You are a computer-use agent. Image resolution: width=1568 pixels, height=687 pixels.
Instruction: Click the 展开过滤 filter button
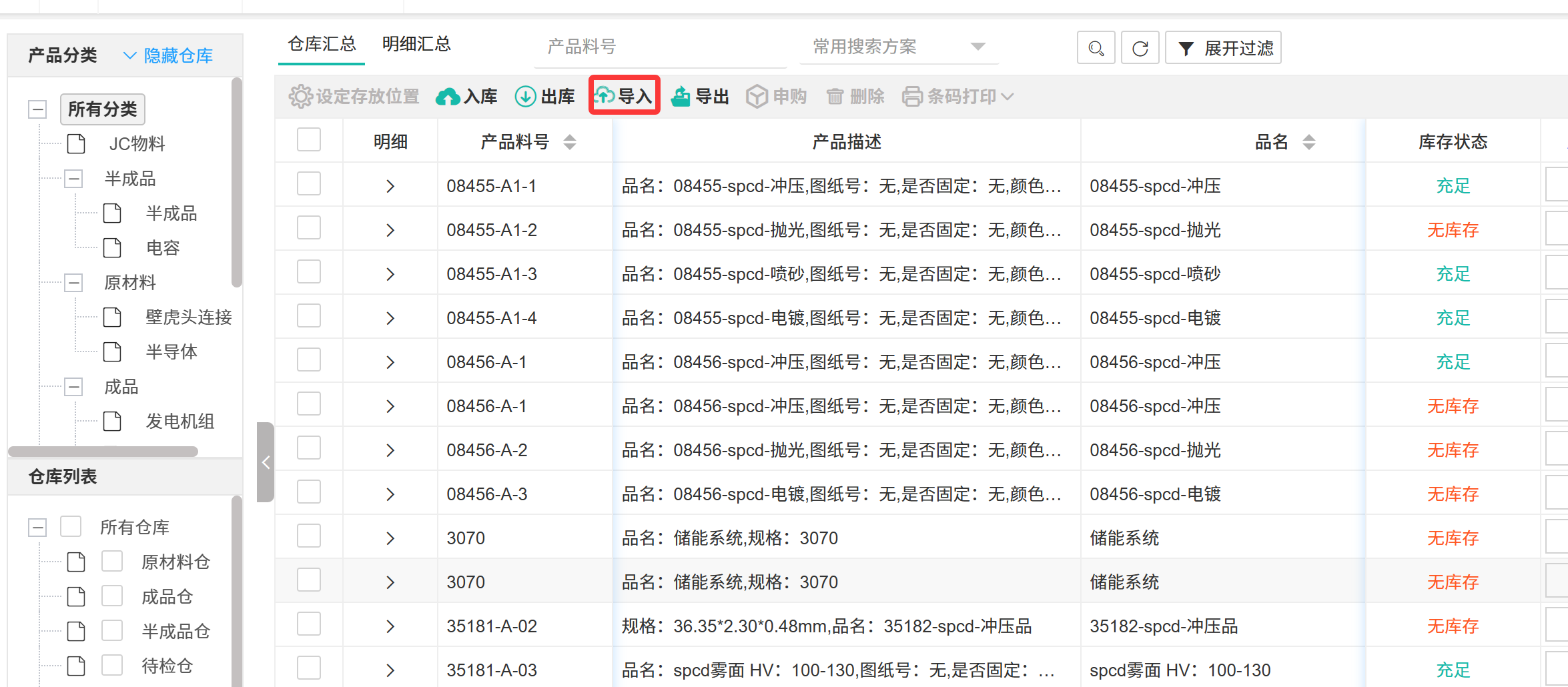1223,48
